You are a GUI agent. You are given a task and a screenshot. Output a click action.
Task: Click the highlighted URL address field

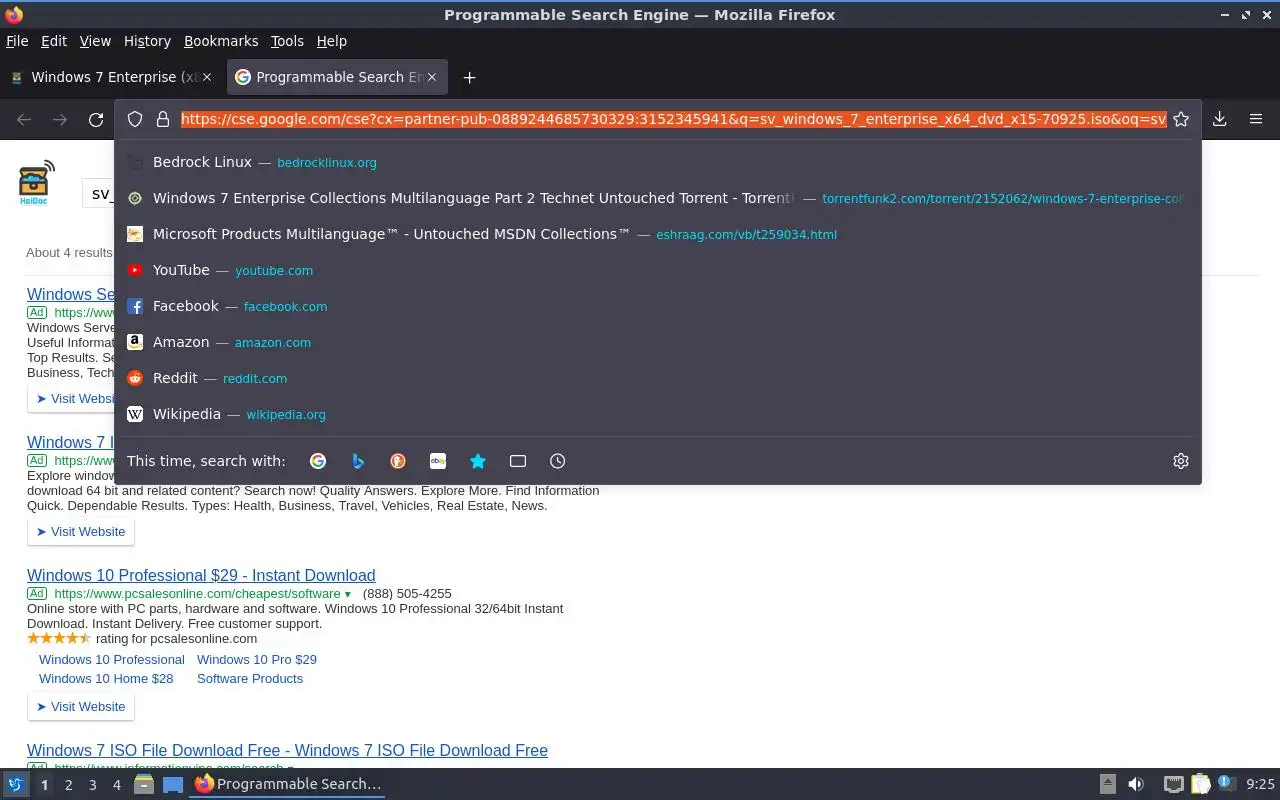coord(673,119)
